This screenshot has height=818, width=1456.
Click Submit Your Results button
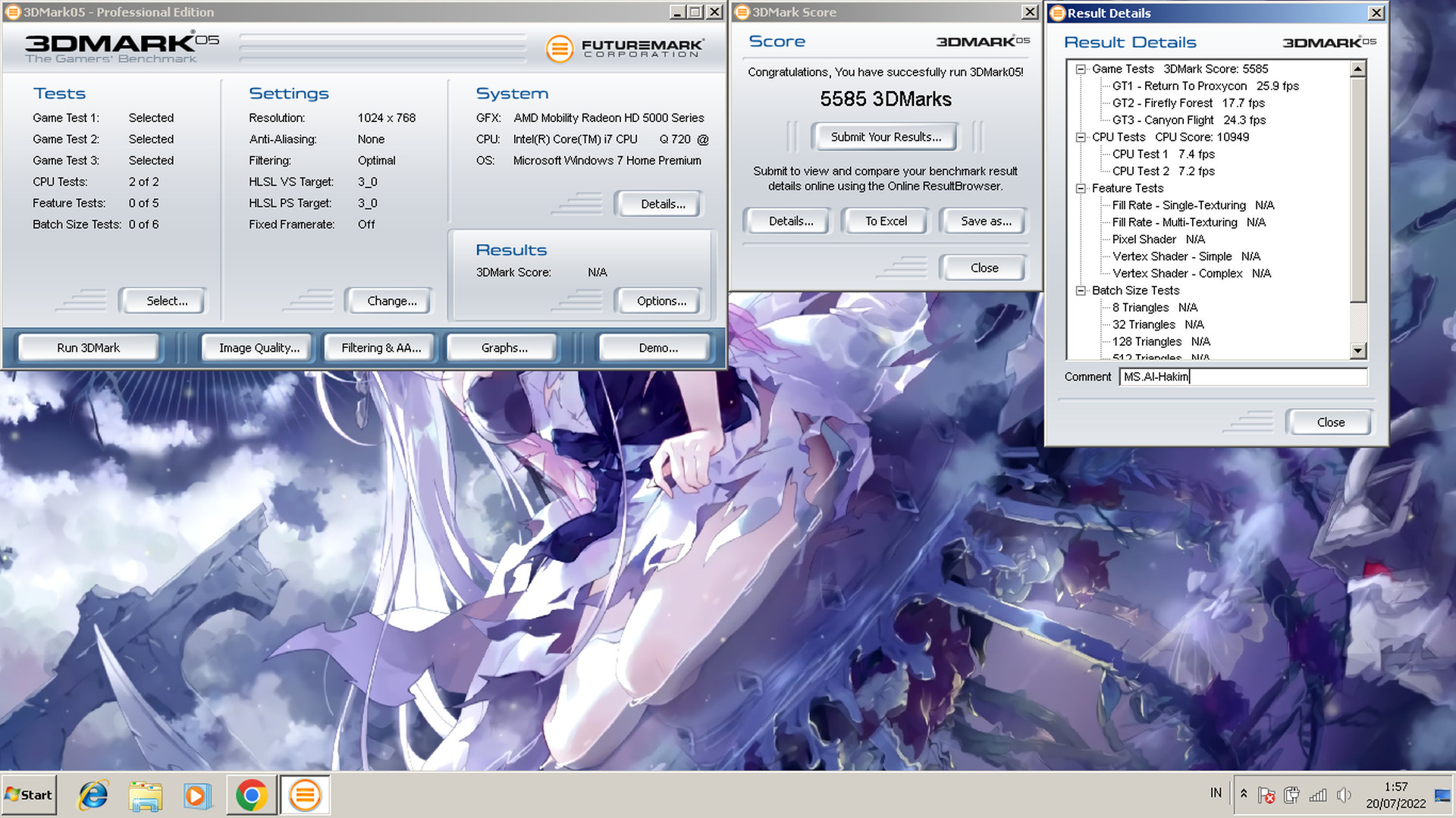click(886, 137)
